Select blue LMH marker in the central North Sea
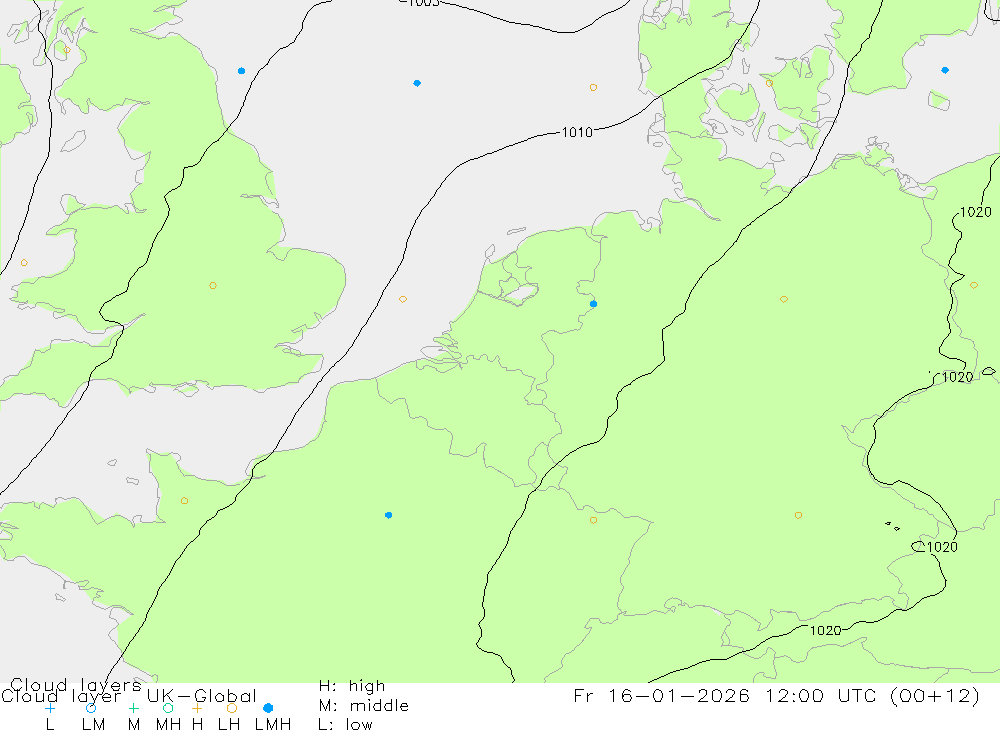The height and width of the screenshot is (733, 1000). tap(417, 83)
